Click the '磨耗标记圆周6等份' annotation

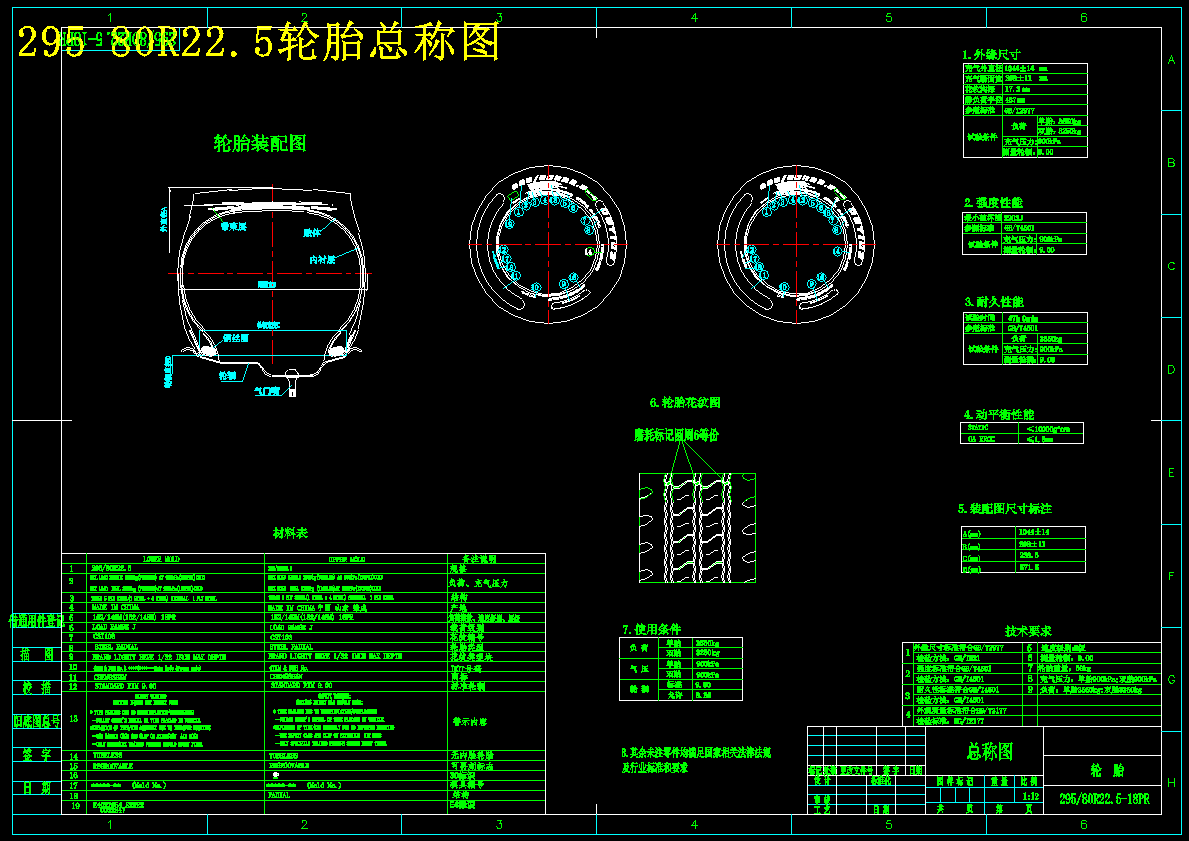[x=676, y=435]
